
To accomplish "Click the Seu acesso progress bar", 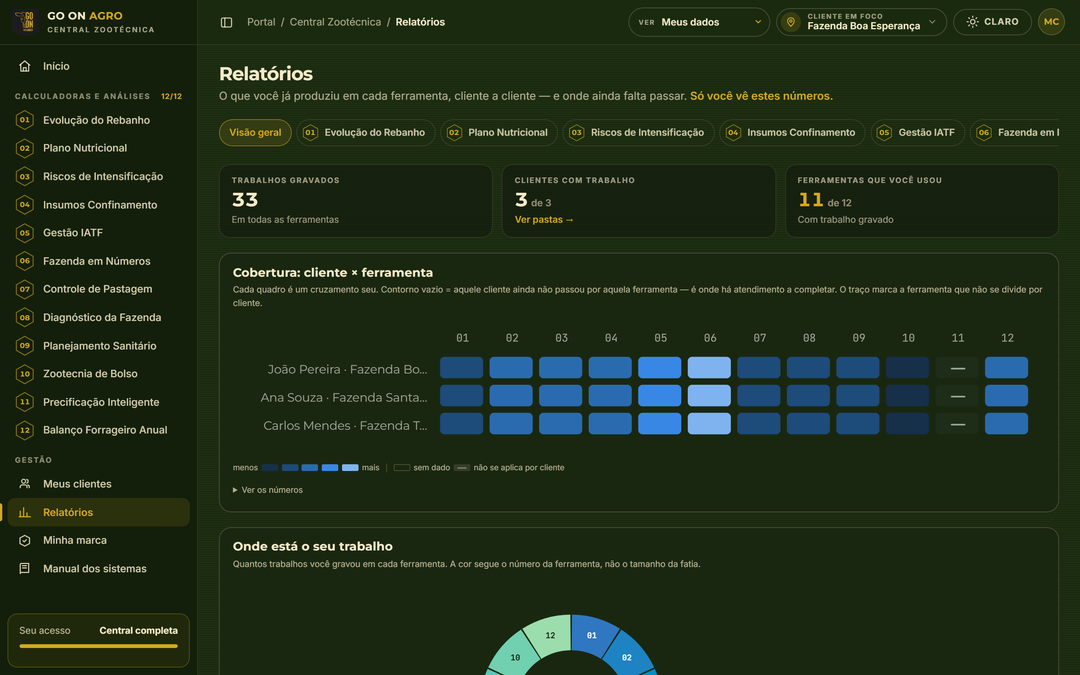I will pos(98,646).
